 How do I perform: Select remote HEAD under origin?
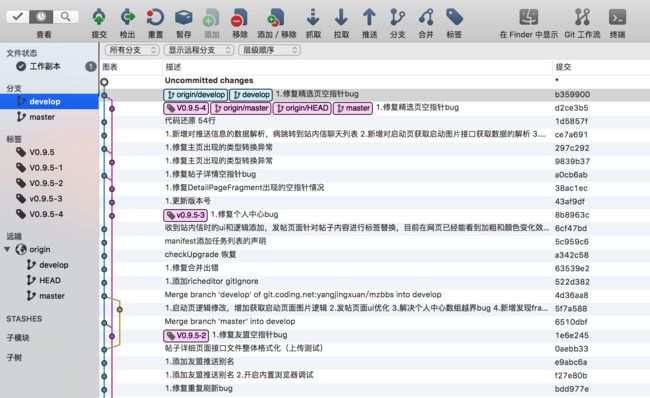pos(49,280)
